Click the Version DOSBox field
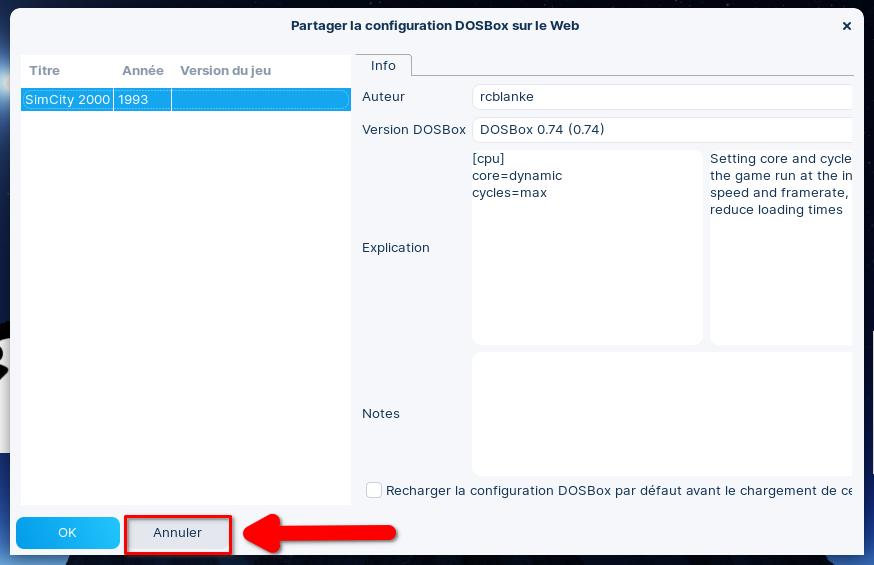Image resolution: width=874 pixels, height=565 pixels. point(660,129)
